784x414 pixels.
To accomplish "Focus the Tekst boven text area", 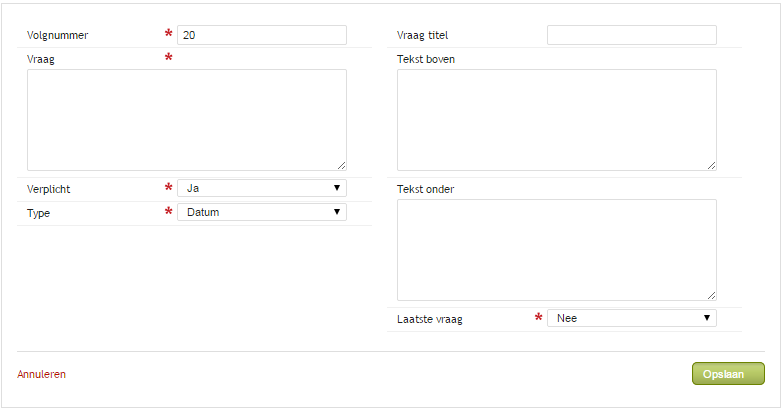I will pos(556,120).
